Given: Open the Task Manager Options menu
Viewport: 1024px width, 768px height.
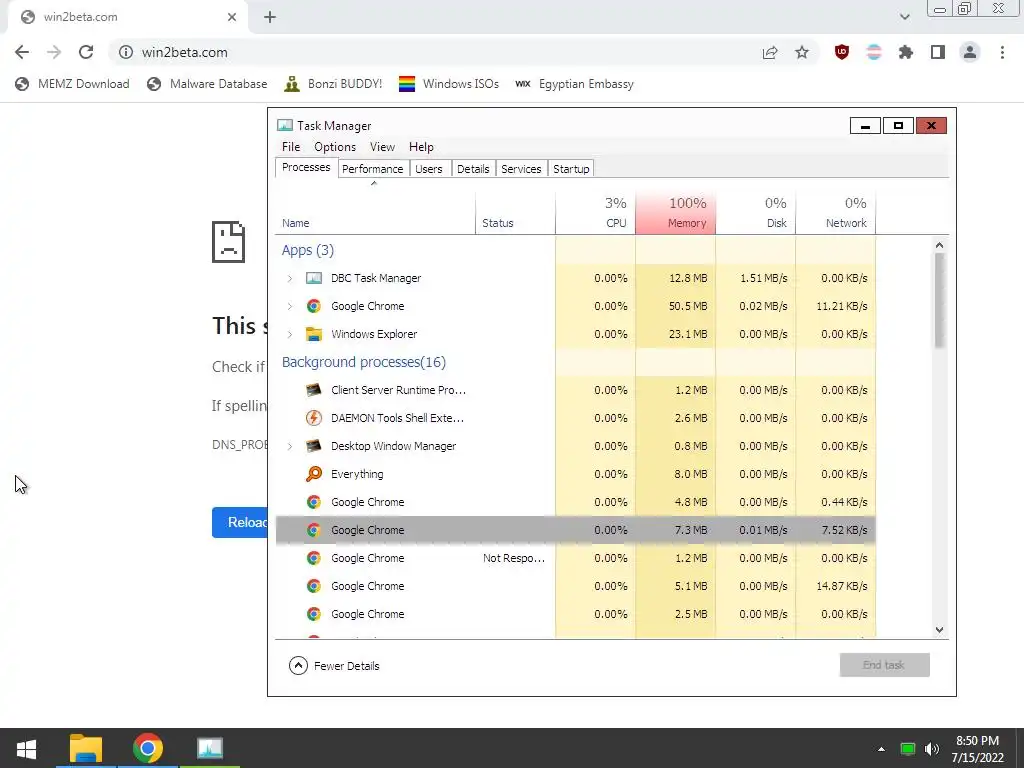Looking at the screenshot, I should [x=335, y=147].
